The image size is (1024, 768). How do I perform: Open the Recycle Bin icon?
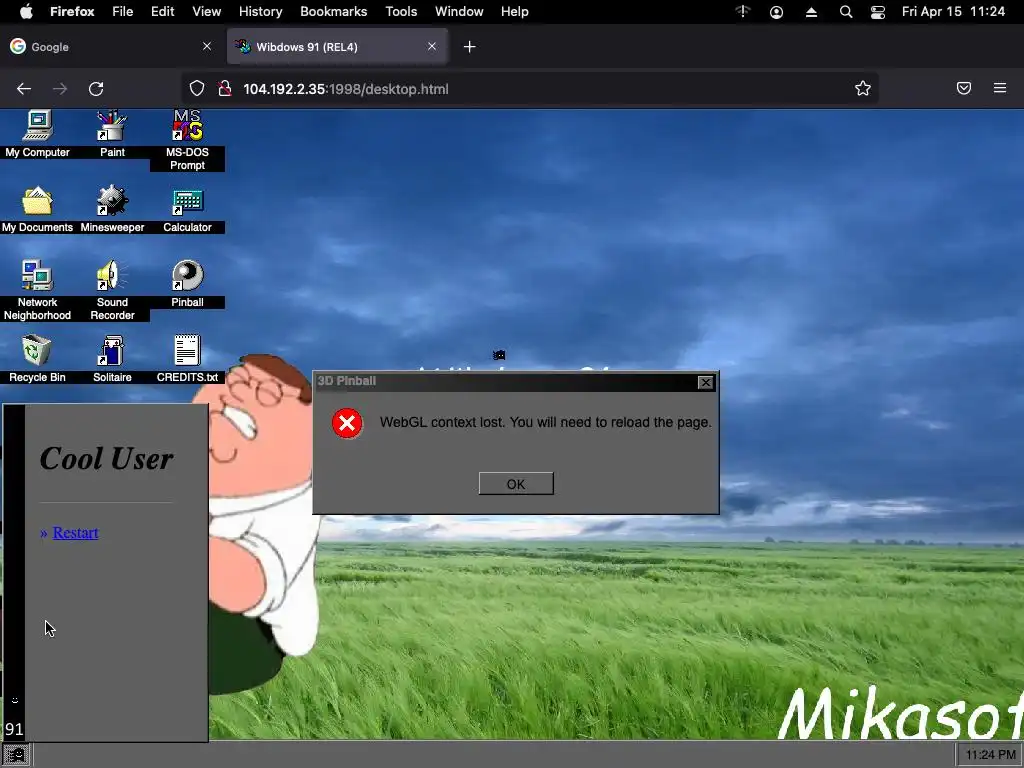point(37,359)
